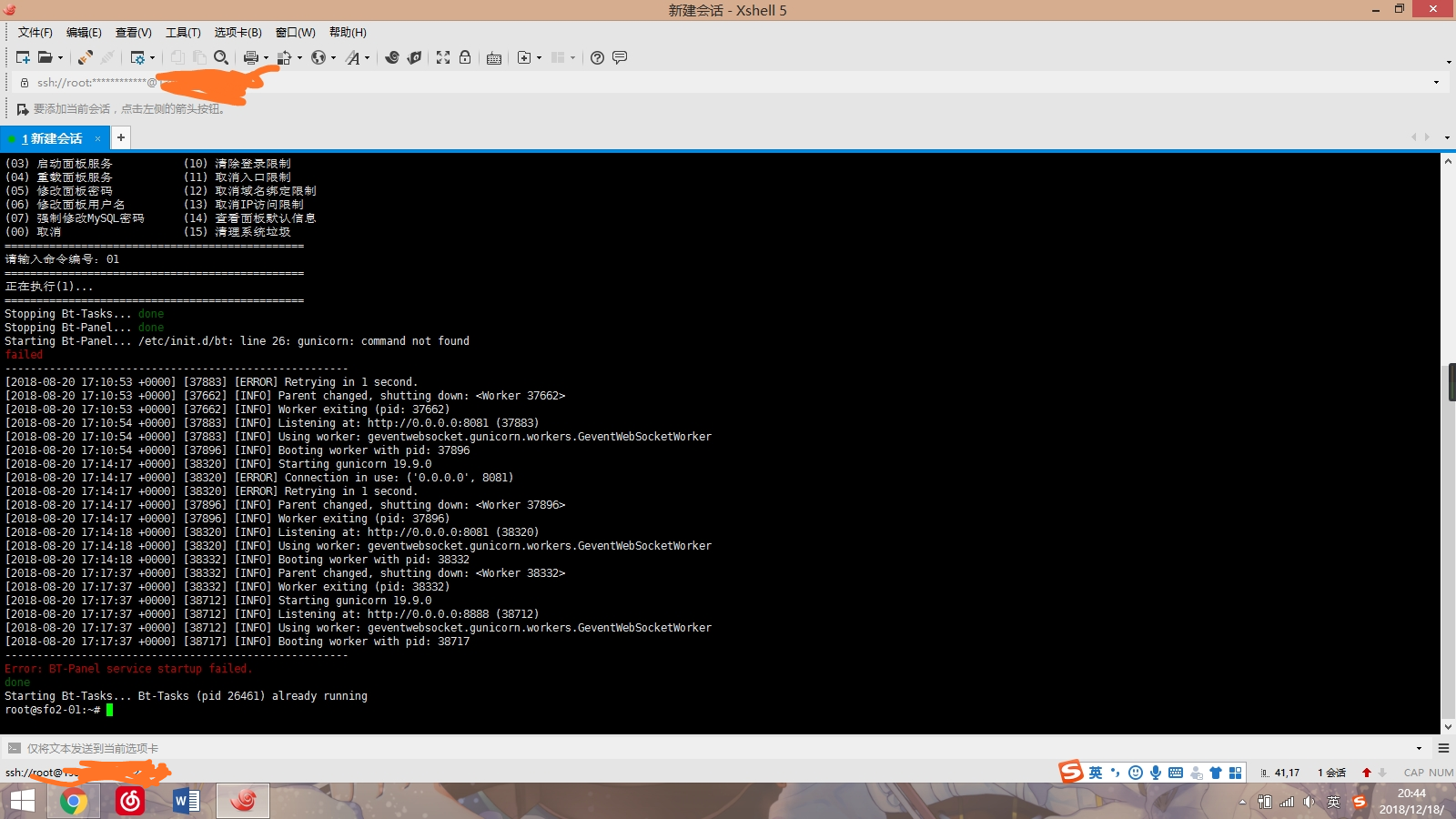The image size is (1456, 819).
Task: Click terminal scrollbar up arrow
Action: click(x=1448, y=160)
